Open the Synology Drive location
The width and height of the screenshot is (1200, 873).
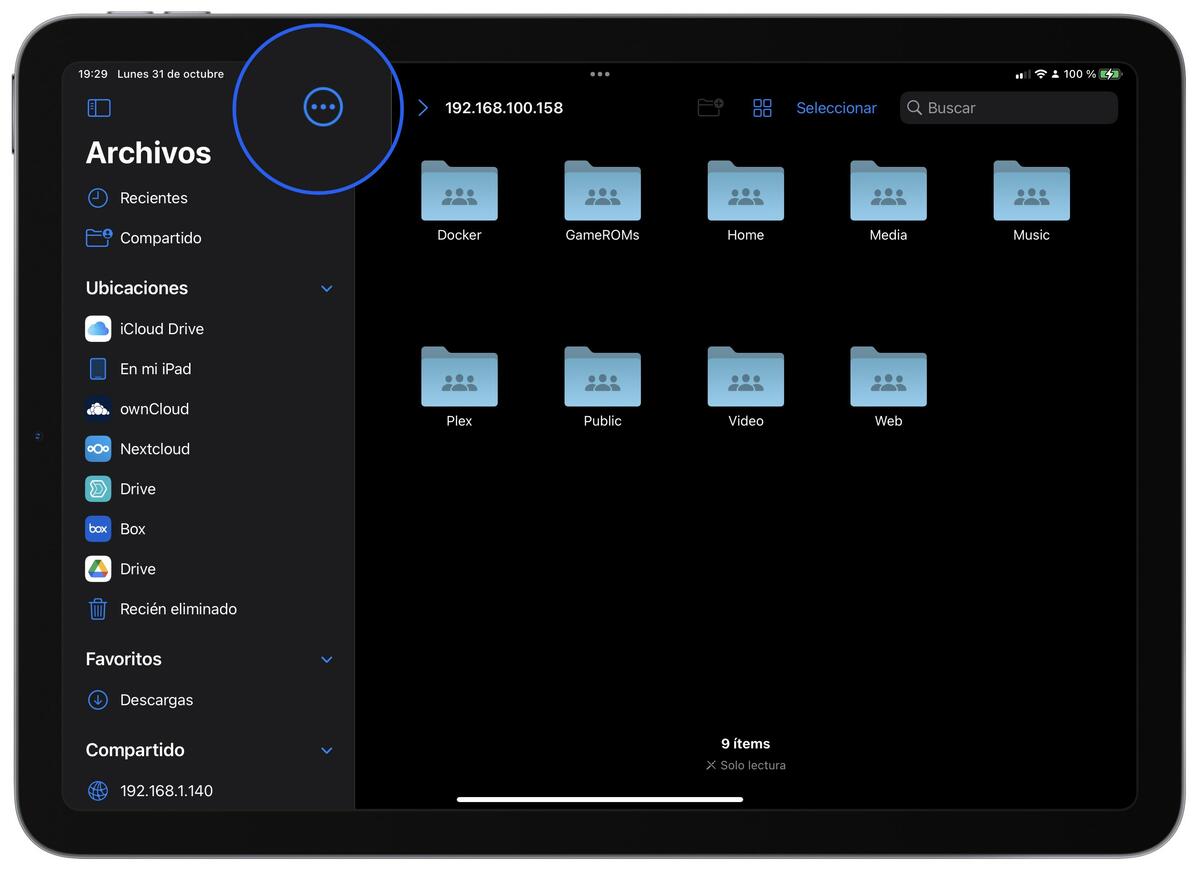coord(208,489)
